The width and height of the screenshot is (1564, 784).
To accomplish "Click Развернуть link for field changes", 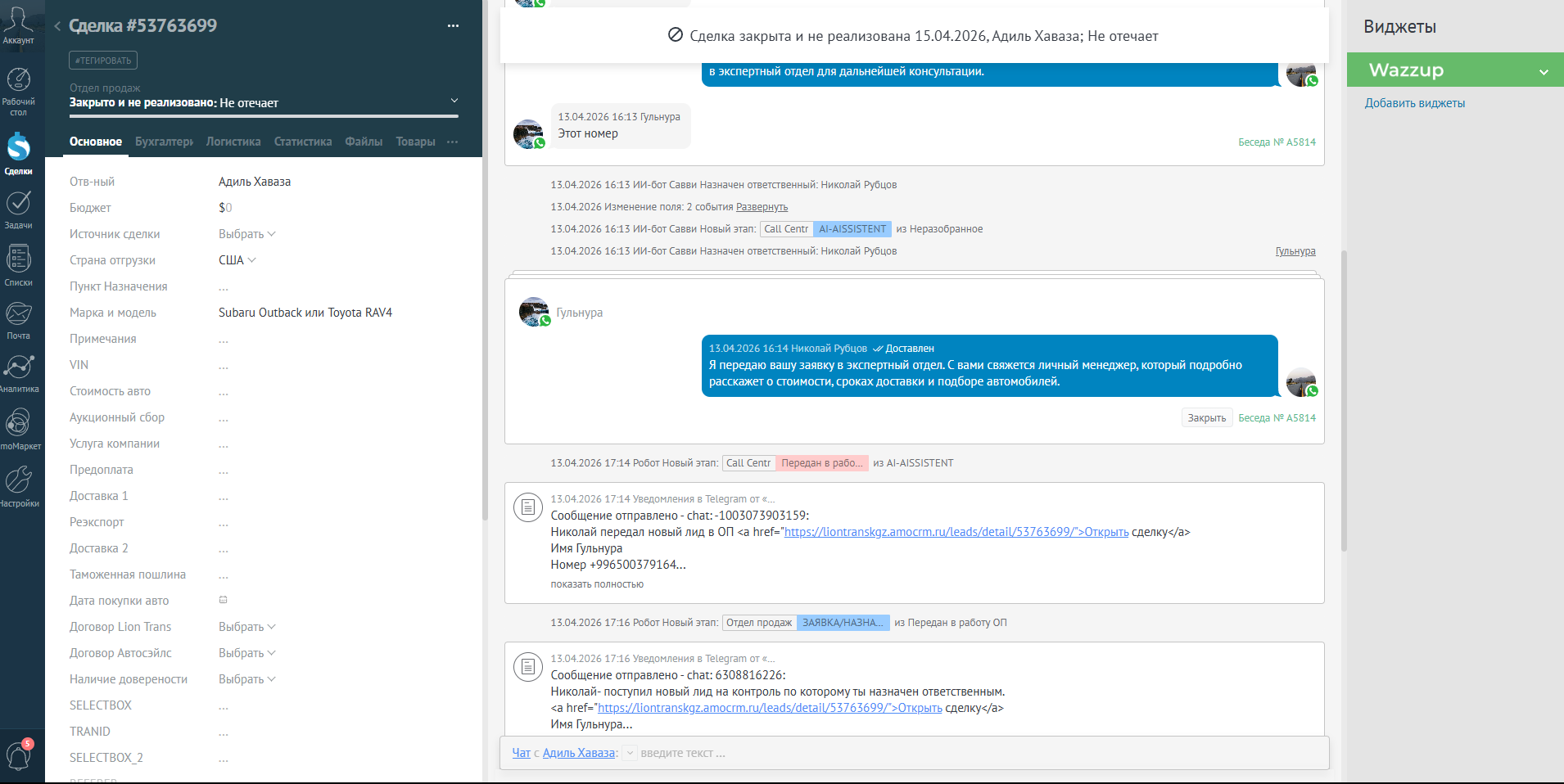I will 762,207.
